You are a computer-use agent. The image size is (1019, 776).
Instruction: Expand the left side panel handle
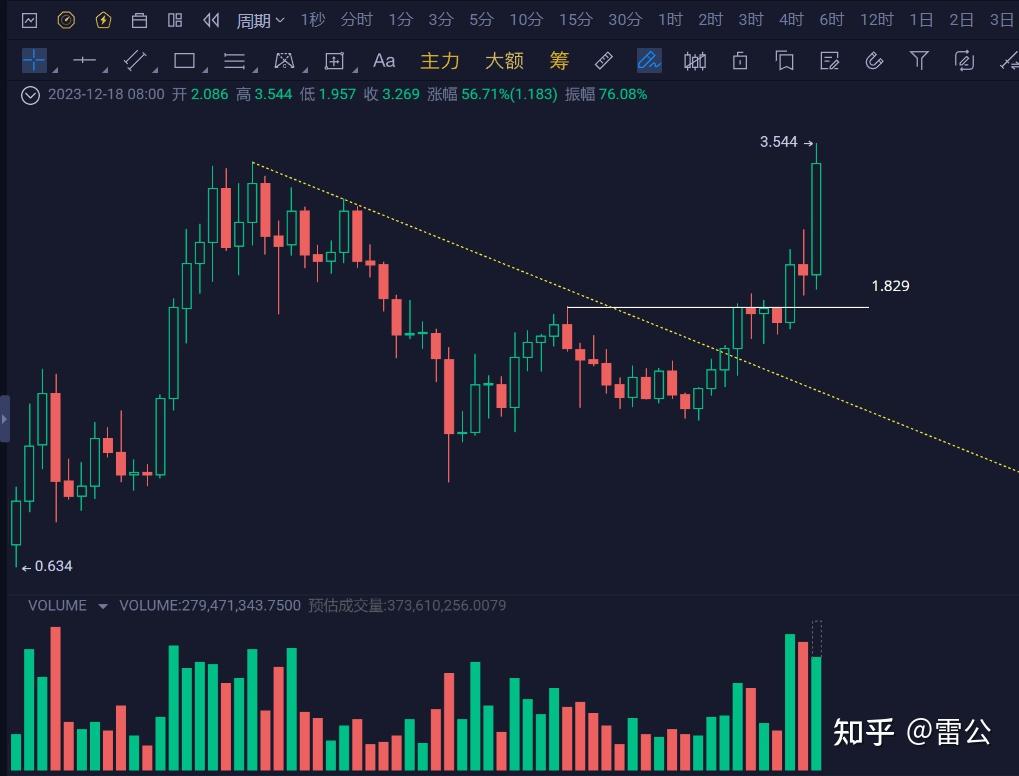(x=5, y=419)
